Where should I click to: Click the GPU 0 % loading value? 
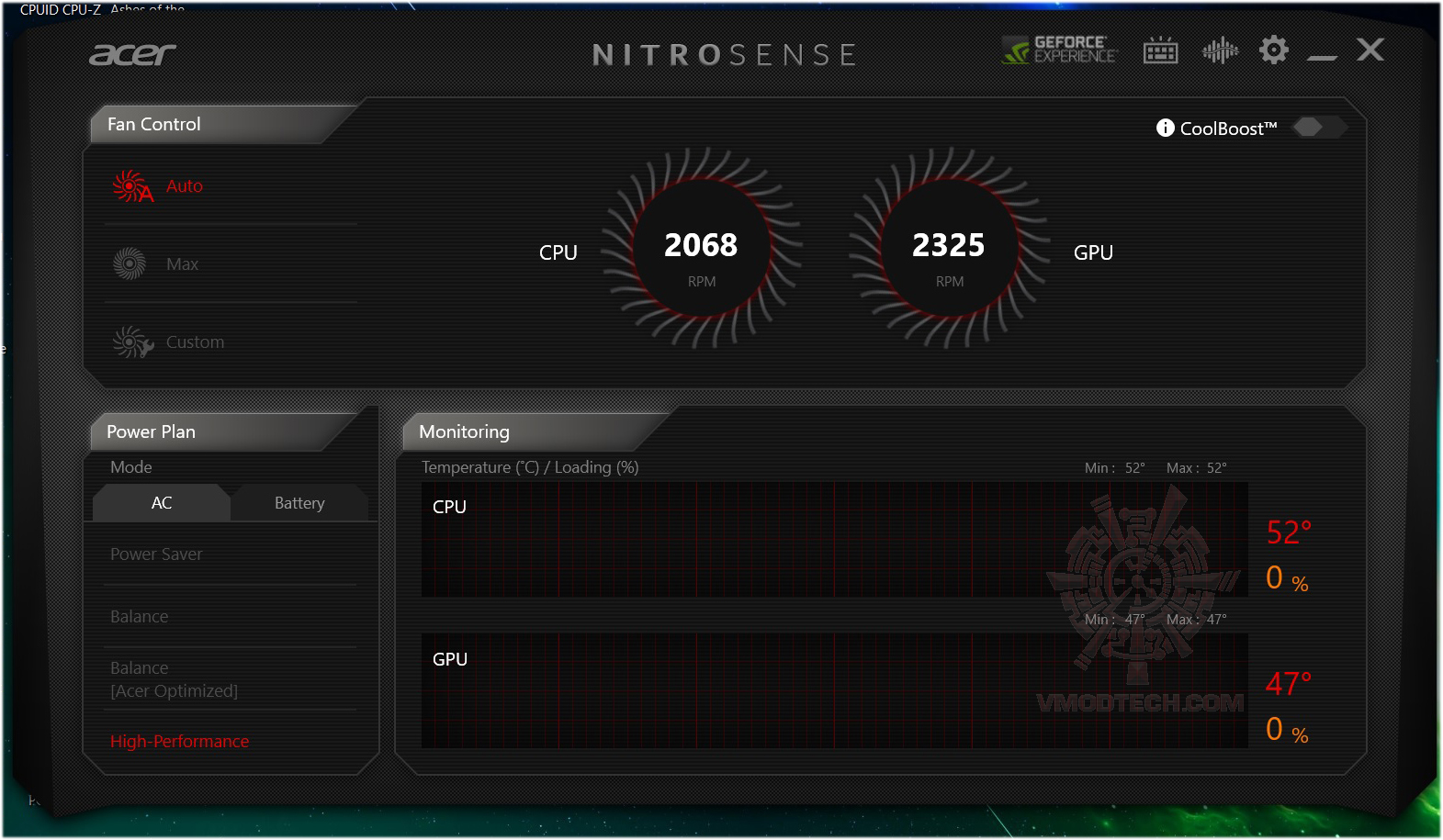(x=1288, y=730)
